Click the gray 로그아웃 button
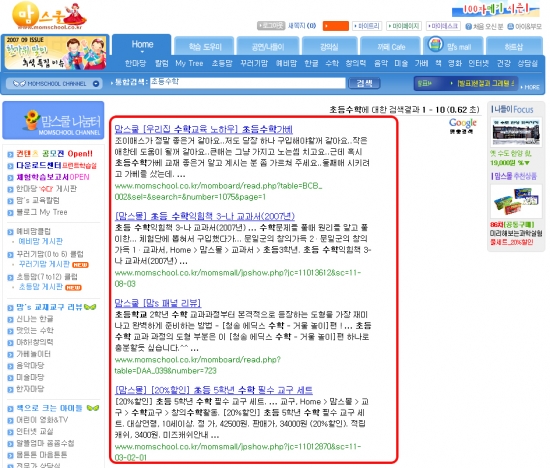550x468 pixels. pos(271,26)
